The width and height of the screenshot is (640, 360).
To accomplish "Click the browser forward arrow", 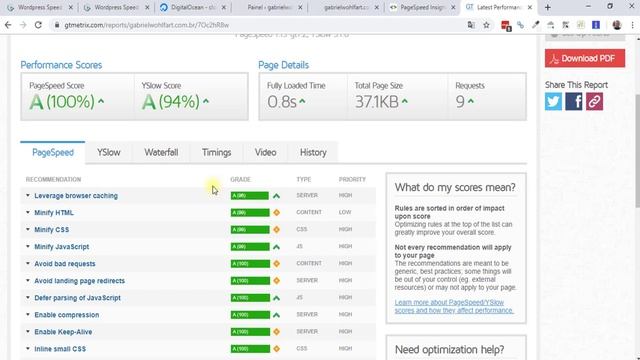I will click(23, 25).
